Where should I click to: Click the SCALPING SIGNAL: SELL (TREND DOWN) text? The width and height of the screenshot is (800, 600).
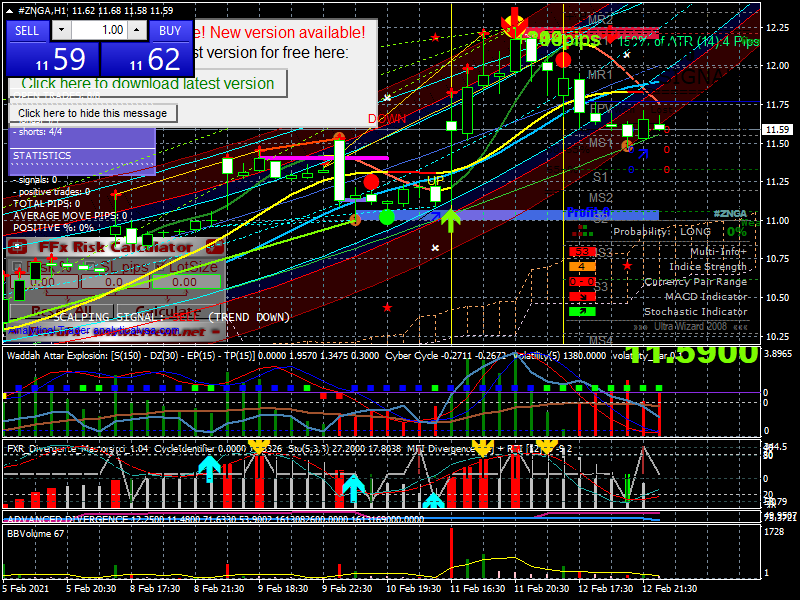tap(172, 317)
